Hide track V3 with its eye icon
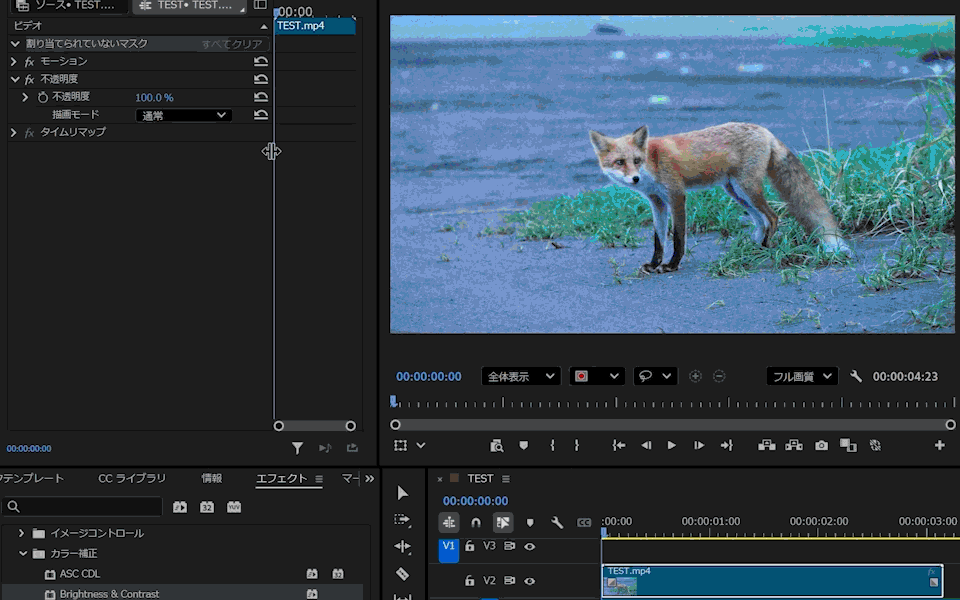 [x=530, y=546]
